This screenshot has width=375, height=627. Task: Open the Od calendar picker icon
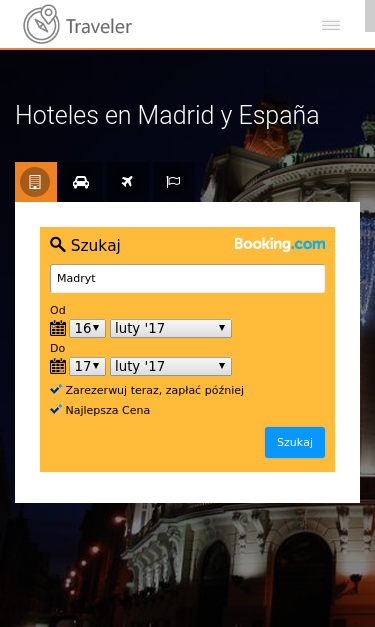pos(58,328)
